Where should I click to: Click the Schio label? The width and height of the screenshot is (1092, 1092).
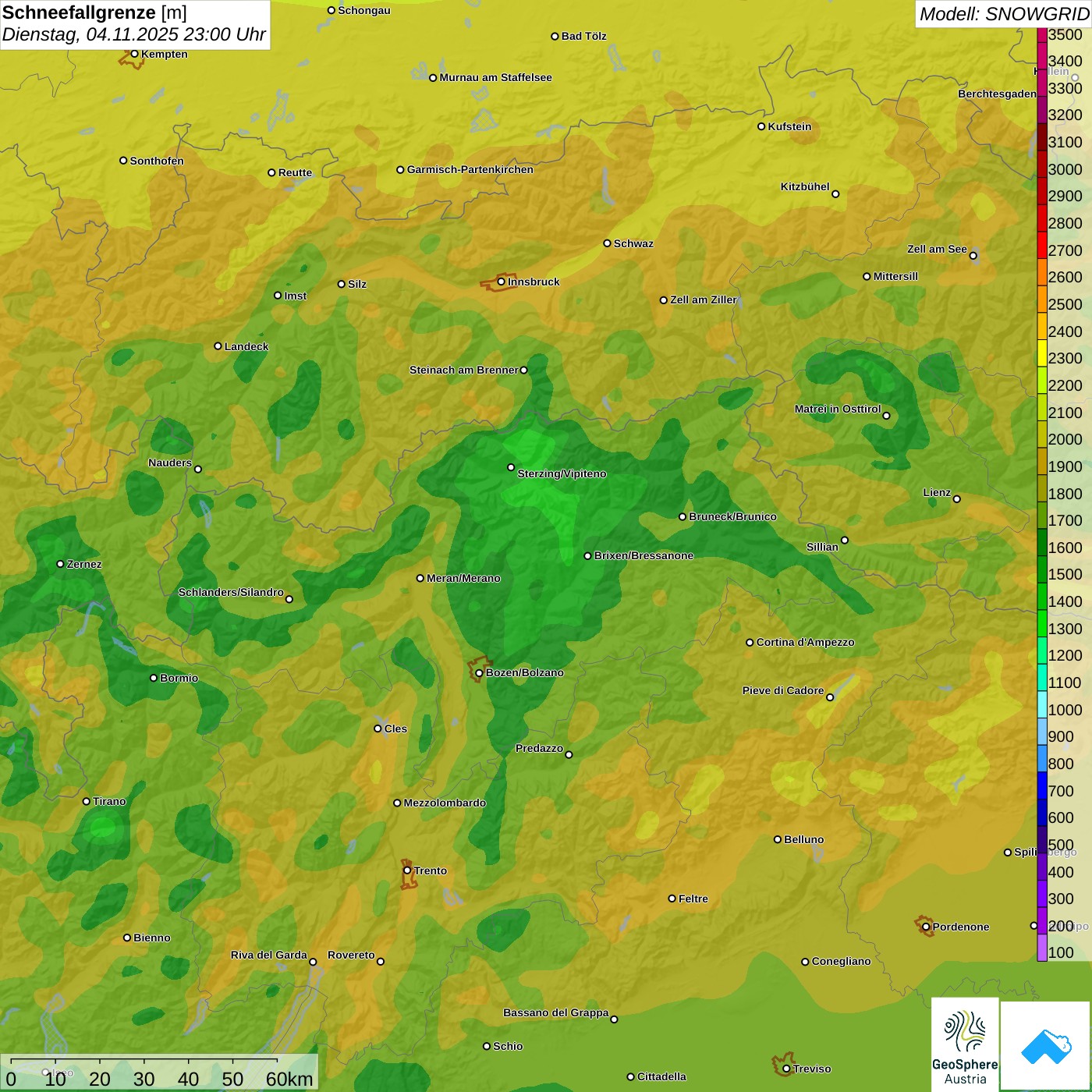click(x=509, y=1046)
